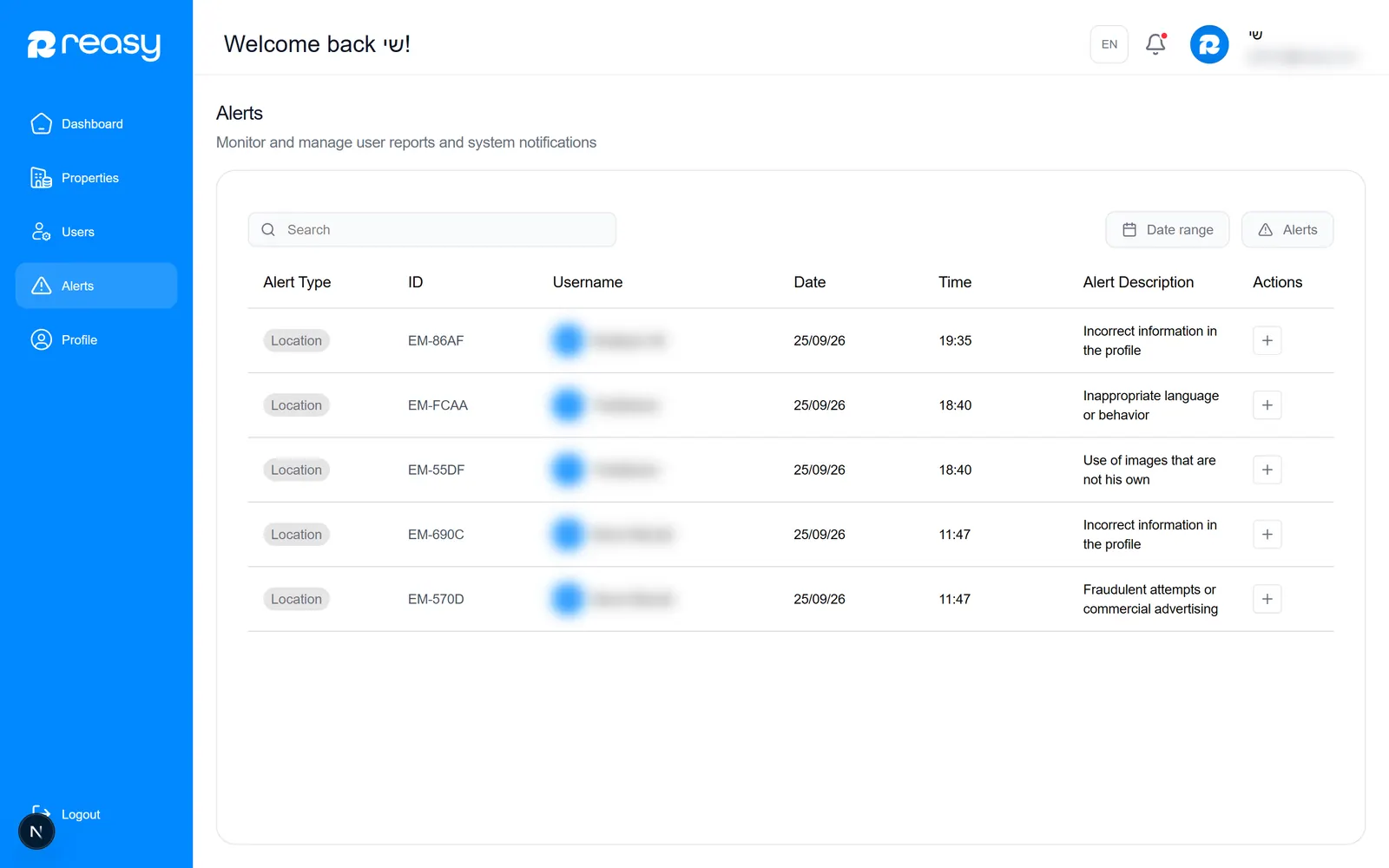1389x868 pixels.
Task: Select the Alerts sidebar item
Action: point(96,286)
